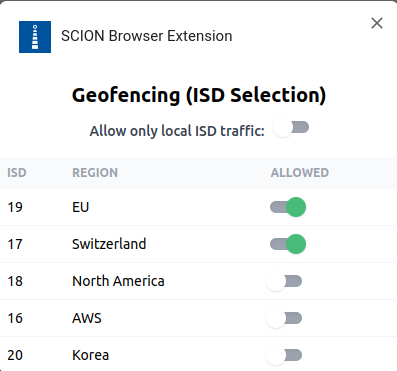This screenshot has width=397, height=371.
Task: Click the ALLOWED column header
Action: tap(300, 173)
